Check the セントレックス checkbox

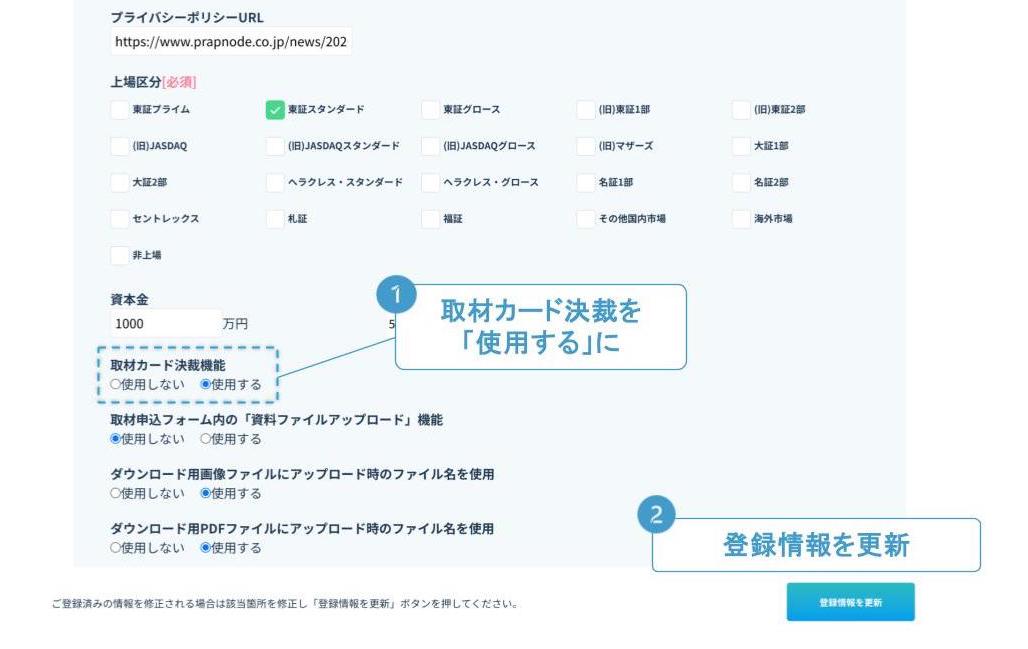[x=120, y=219]
